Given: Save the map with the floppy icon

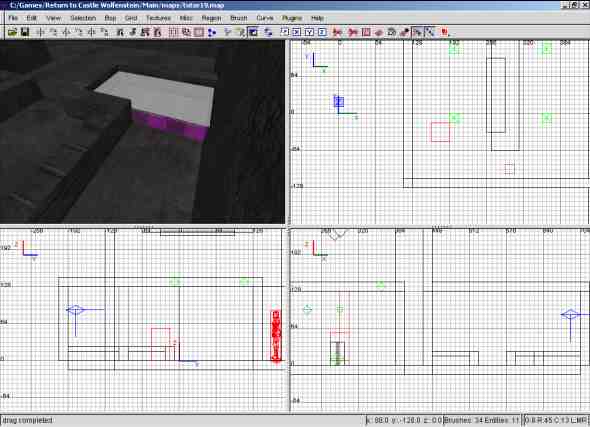Looking at the screenshot, I should [x=25, y=32].
